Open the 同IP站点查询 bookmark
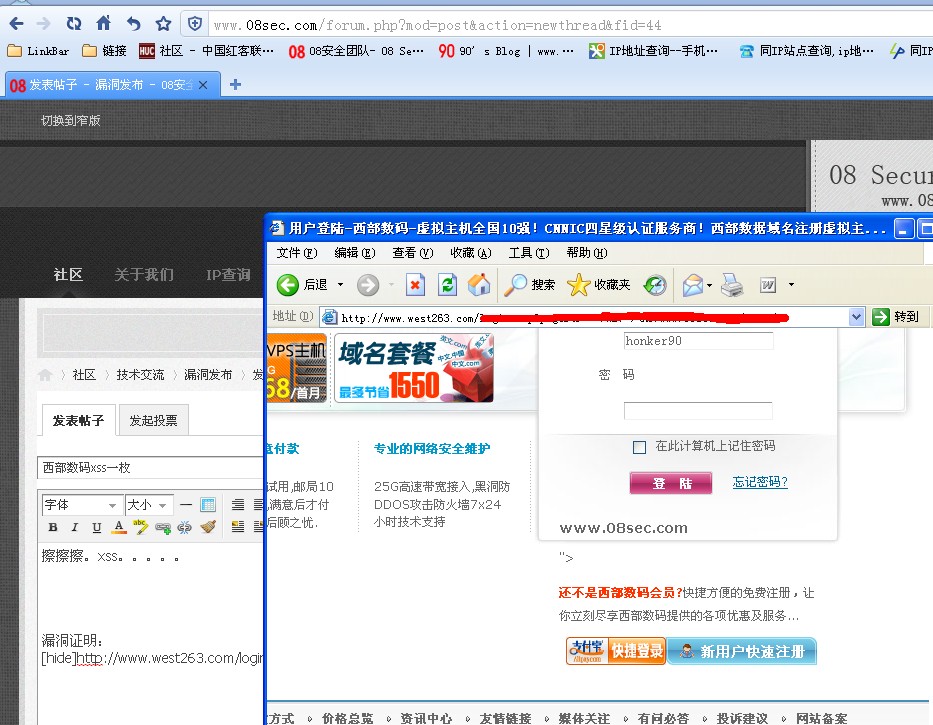 [x=807, y=51]
